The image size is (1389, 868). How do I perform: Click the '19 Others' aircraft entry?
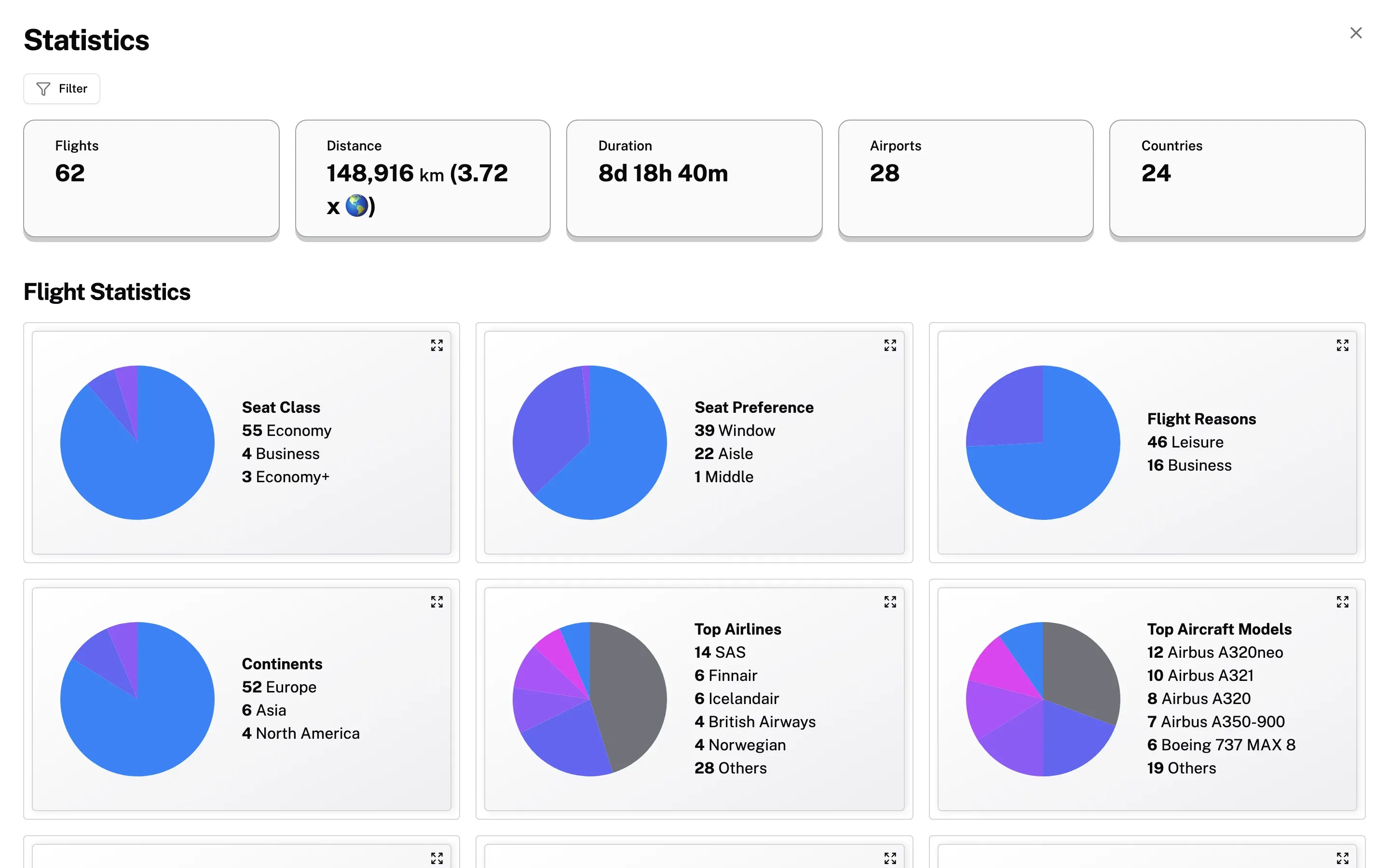pyautogui.click(x=1181, y=768)
